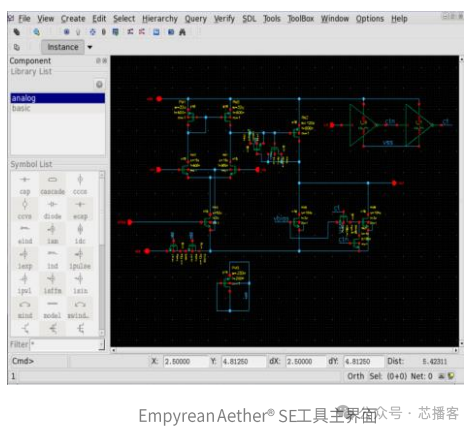The width and height of the screenshot is (474, 432).
Task: Click the dX value field
Action: tap(306, 362)
